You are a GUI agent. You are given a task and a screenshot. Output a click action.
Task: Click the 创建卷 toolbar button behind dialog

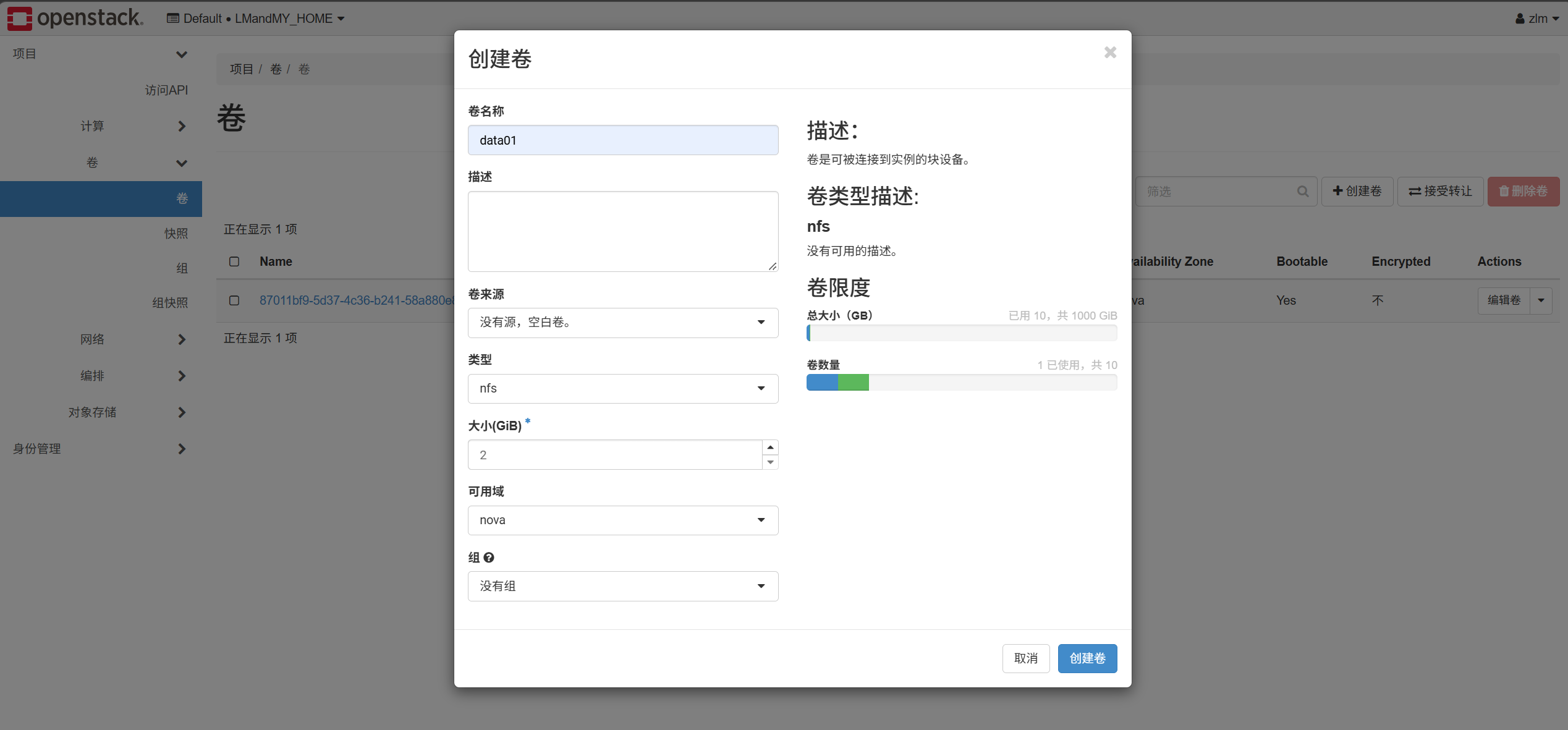[1357, 192]
